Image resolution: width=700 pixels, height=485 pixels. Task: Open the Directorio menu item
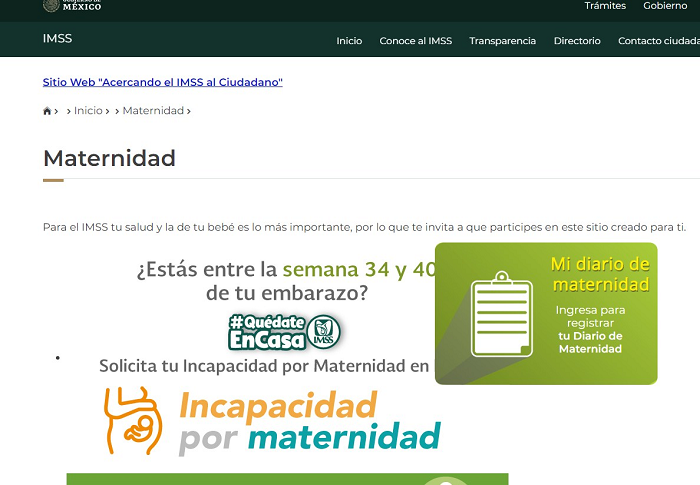tap(577, 41)
